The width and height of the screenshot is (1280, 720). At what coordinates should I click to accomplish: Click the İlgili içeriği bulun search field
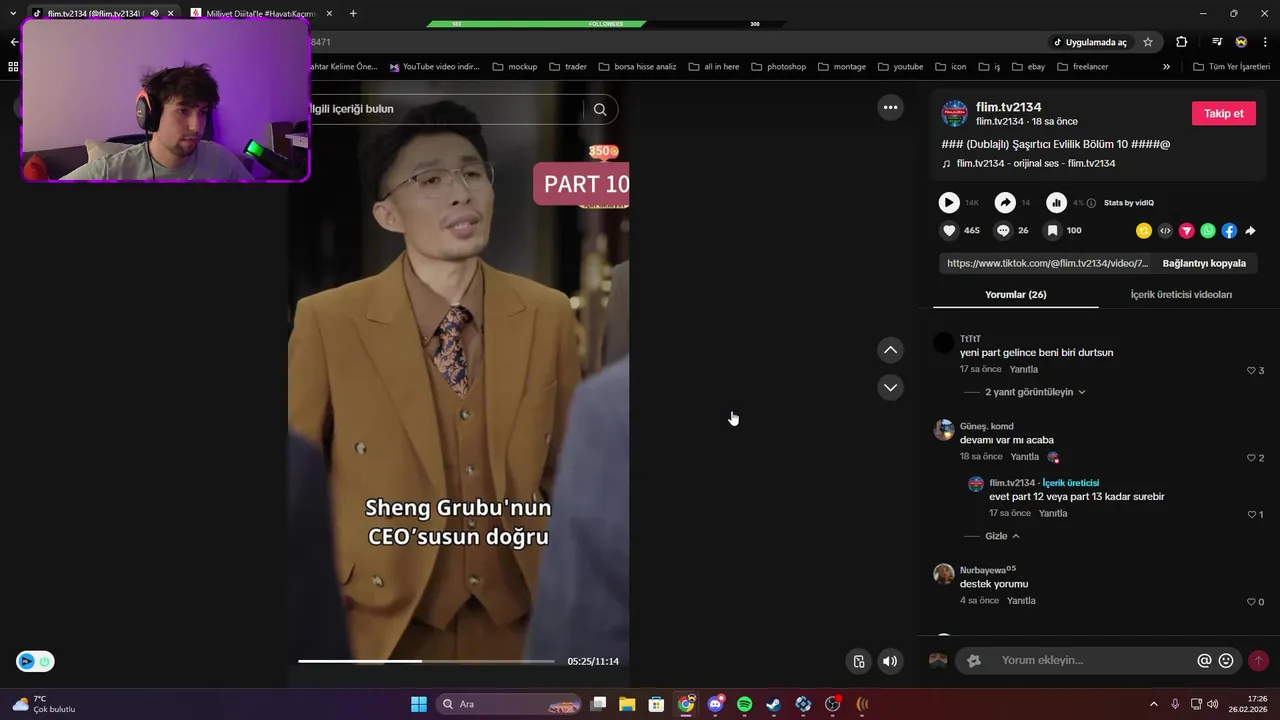pos(445,109)
